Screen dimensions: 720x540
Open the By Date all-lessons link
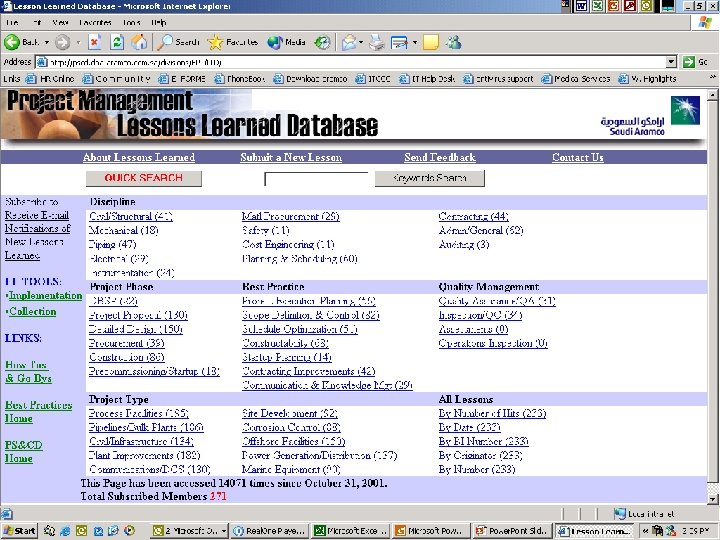pyautogui.click(x=469, y=427)
